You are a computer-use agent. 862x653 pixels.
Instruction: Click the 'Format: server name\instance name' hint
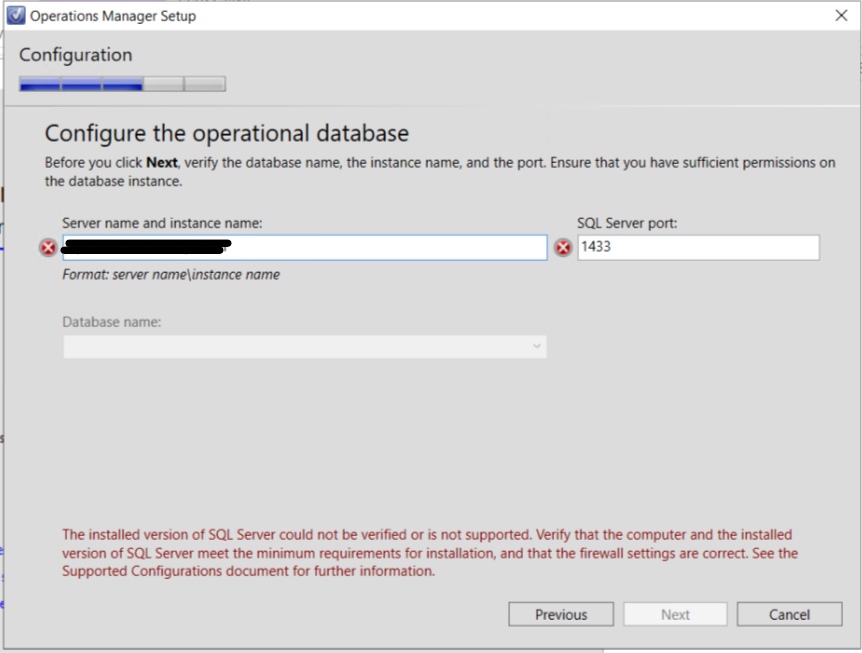[x=171, y=274]
